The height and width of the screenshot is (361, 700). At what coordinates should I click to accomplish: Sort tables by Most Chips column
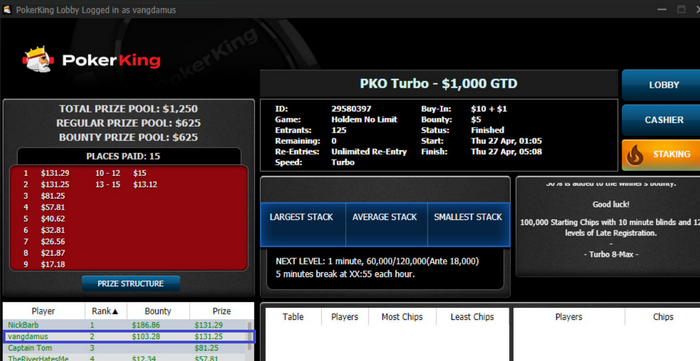tap(402, 317)
